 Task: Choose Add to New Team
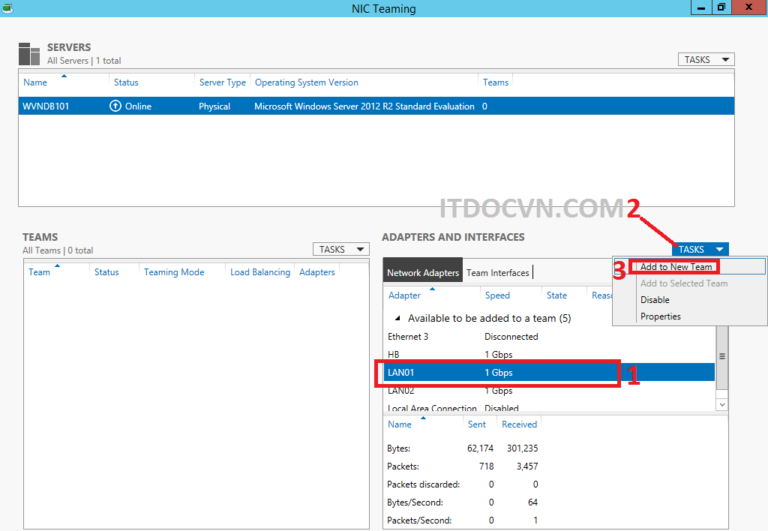click(676, 267)
